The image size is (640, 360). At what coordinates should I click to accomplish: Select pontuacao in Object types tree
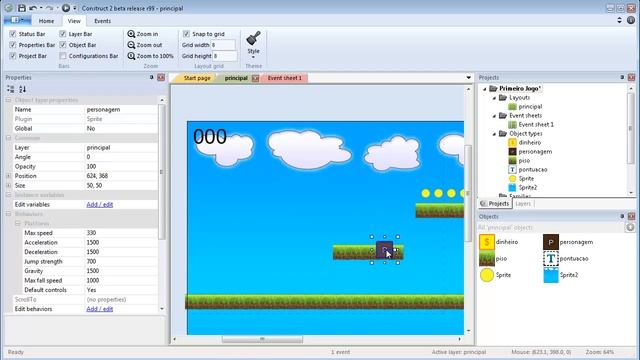click(x=533, y=169)
